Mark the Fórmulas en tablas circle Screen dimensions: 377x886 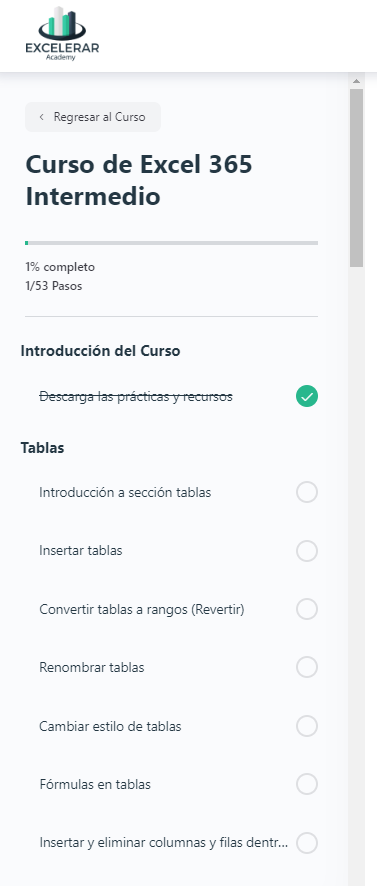pyautogui.click(x=307, y=784)
